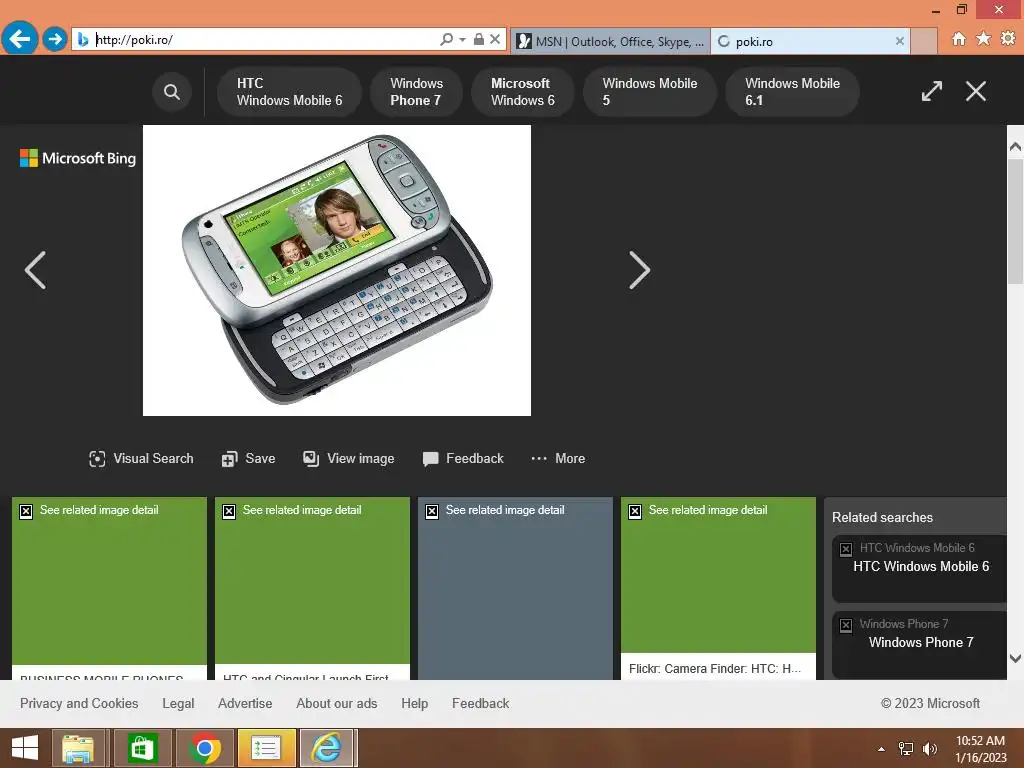Screen dimensions: 1024x768
Task: Save the image to collection
Action: coord(248,458)
